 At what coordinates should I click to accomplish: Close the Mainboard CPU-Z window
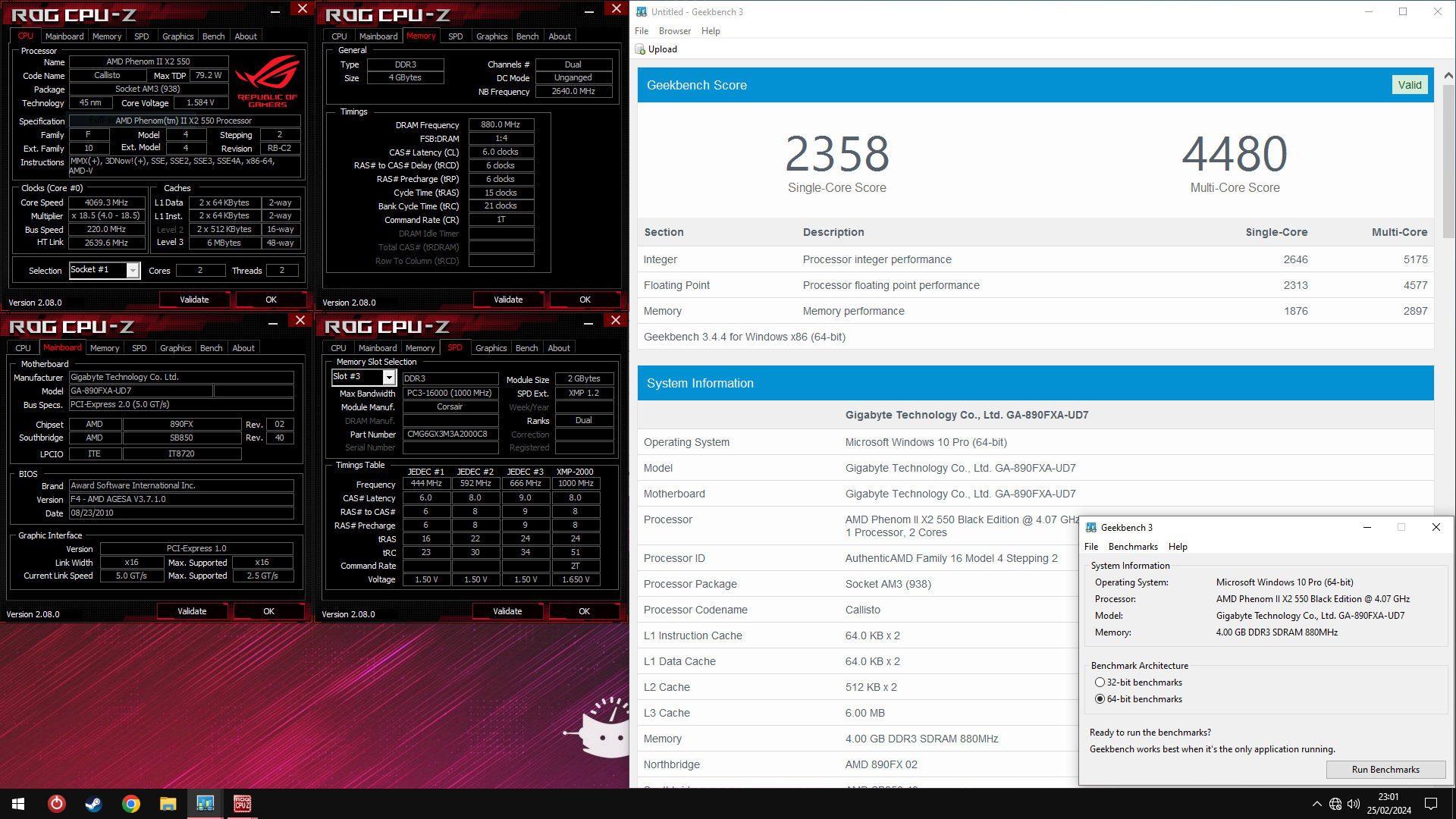300,320
